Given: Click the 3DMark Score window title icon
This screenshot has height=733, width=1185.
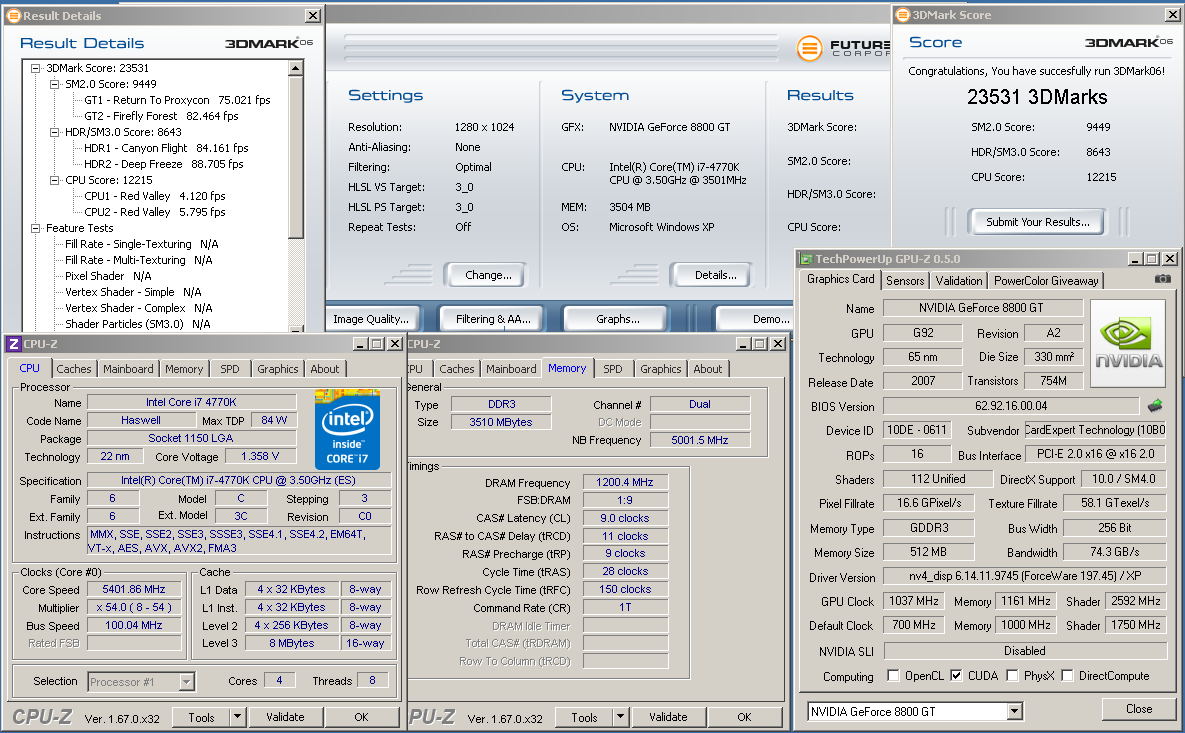Looking at the screenshot, I should click(x=902, y=14).
